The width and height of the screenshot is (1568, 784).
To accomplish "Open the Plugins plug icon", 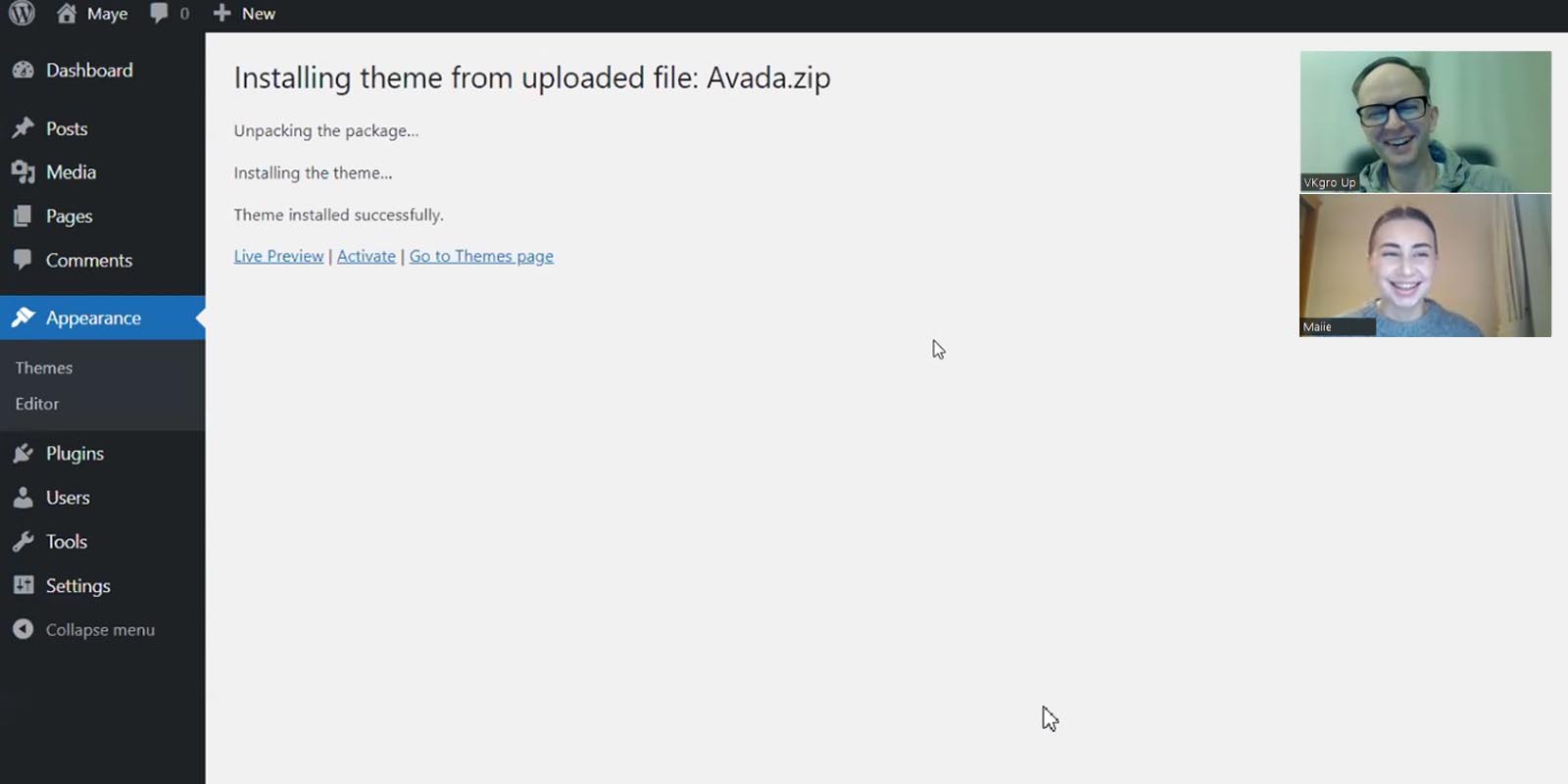I will pos(24,454).
